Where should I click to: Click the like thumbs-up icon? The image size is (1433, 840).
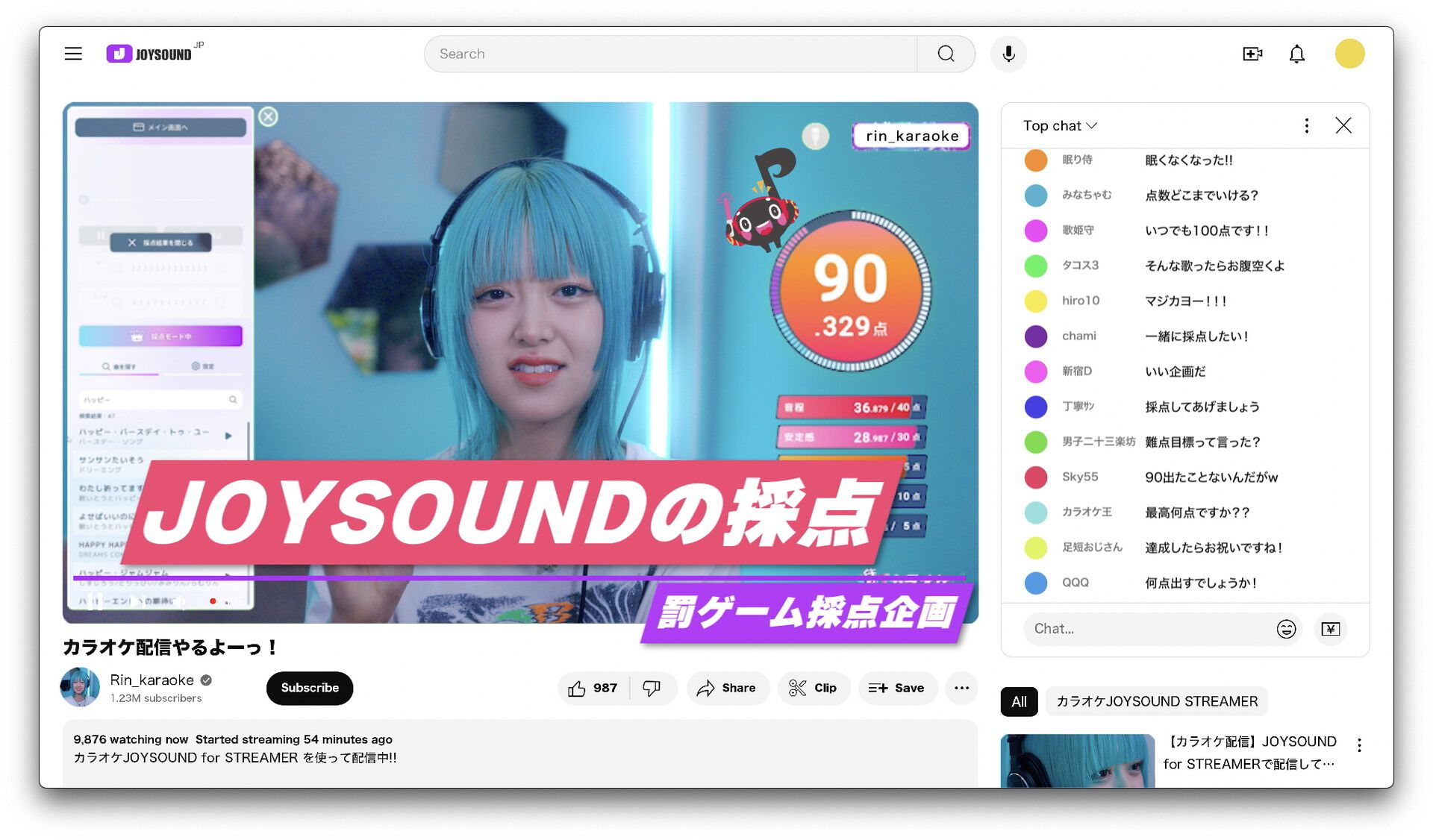pos(577,688)
